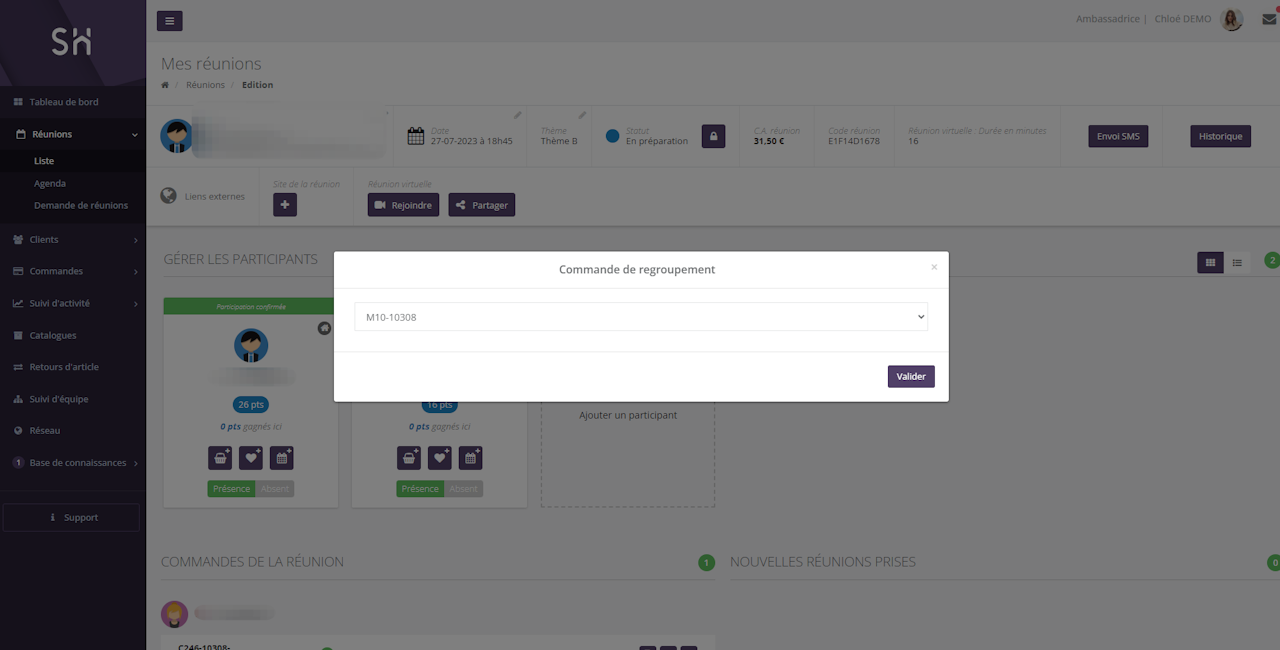The height and width of the screenshot is (650, 1280).
Task: Add a basket order for the 26 pts participant
Action: click(220, 458)
